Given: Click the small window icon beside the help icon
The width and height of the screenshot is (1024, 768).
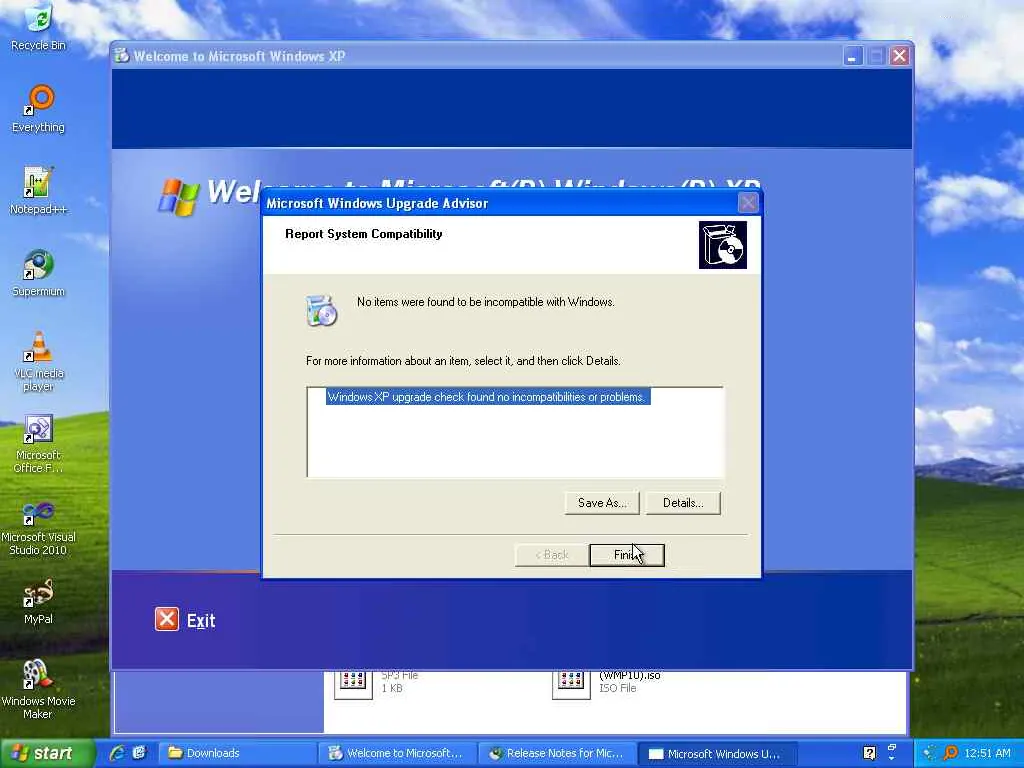Looking at the screenshot, I should tap(892, 748).
